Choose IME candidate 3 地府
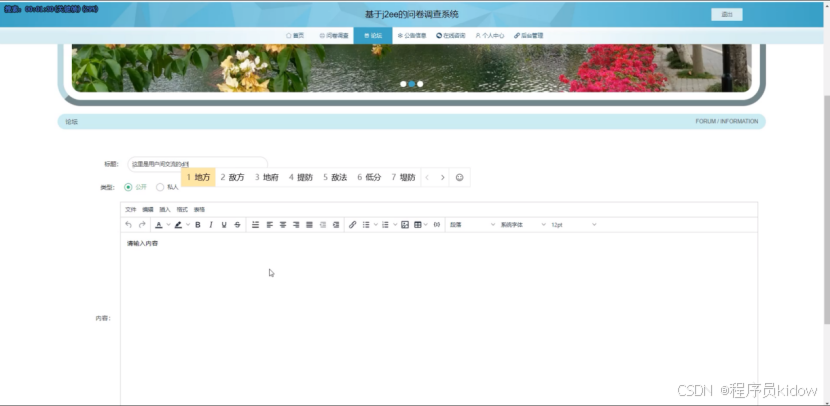This screenshot has width=830, height=406. click(267, 177)
